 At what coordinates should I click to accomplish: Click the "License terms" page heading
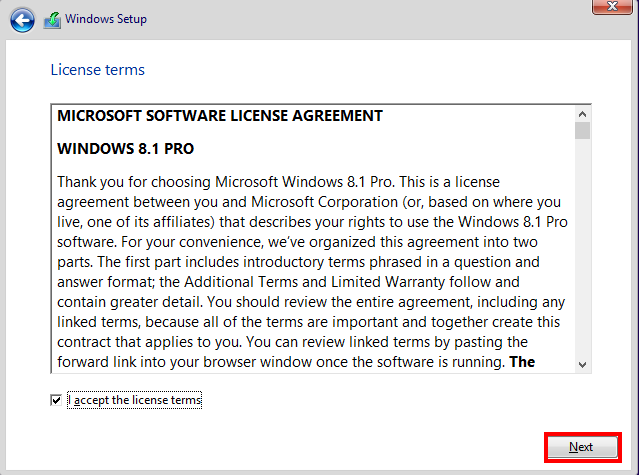click(97, 70)
